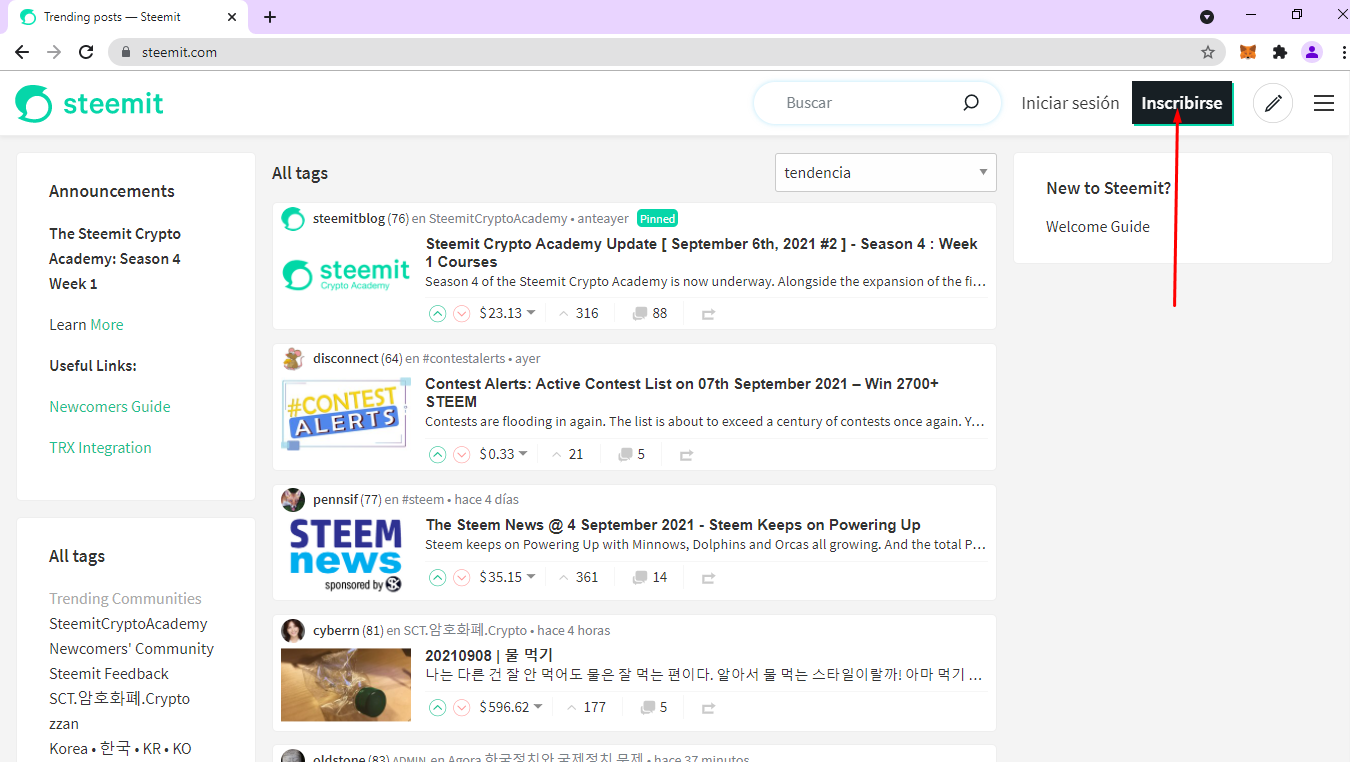This screenshot has width=1350, height=762.
Task: Resteem the Steemit Crypto Academy Update post
Action: 708,314
